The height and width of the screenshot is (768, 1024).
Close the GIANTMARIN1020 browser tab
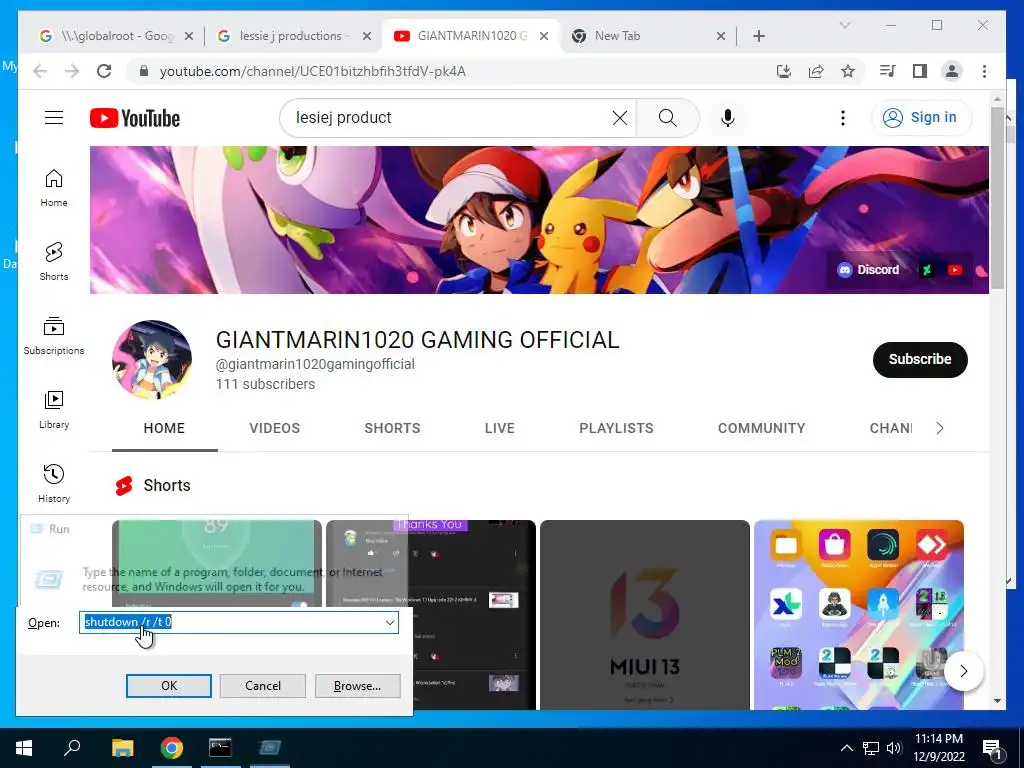click(x=543, y=36)
